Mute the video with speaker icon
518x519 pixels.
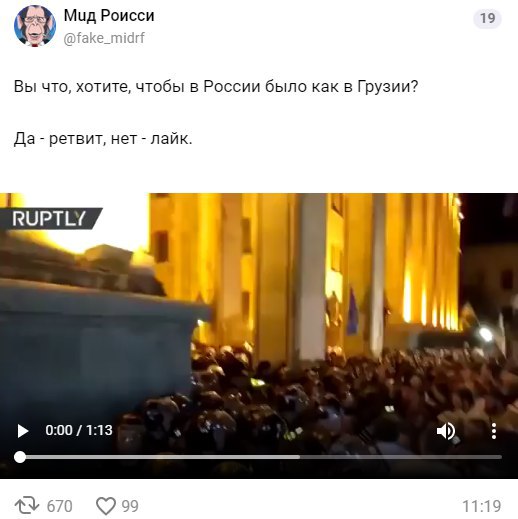coord(446,431)
